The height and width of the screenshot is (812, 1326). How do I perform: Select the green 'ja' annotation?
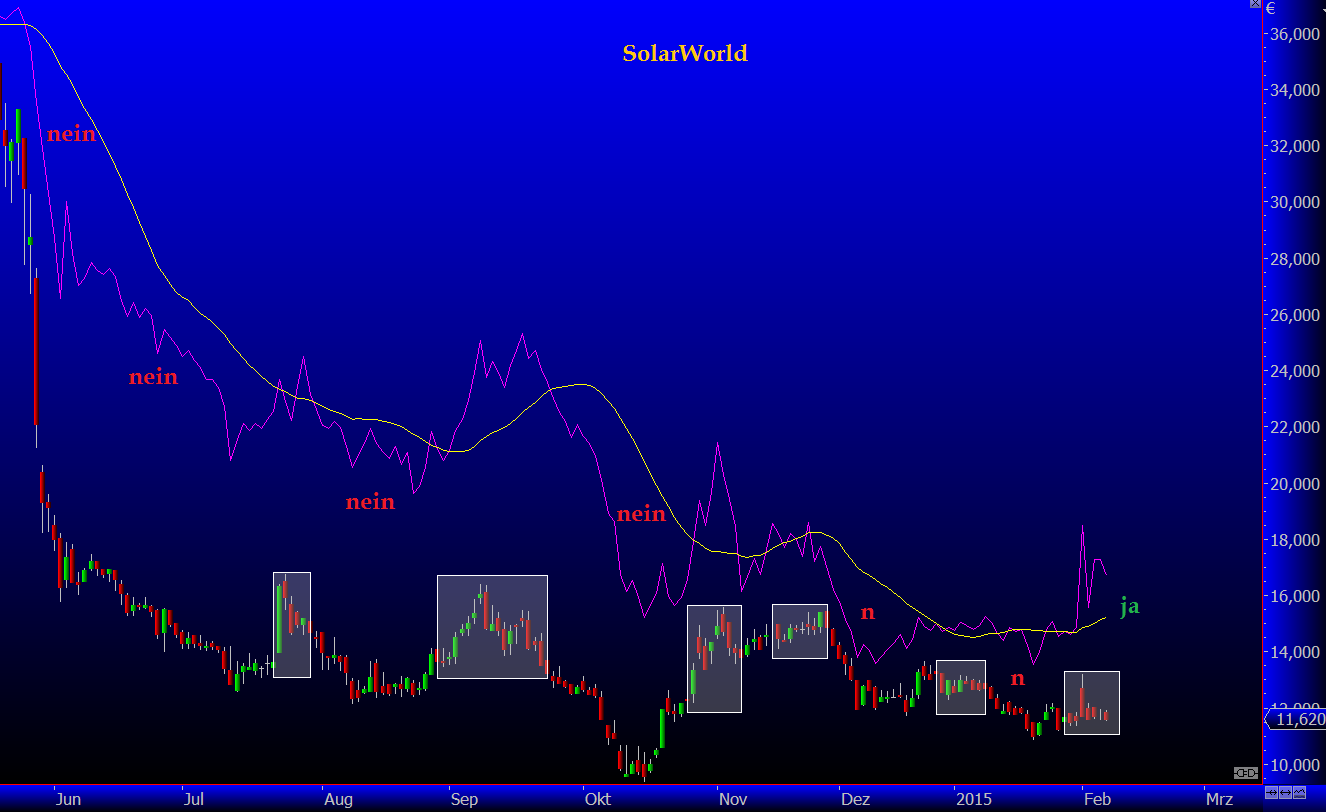pyautogui.click(x=1129, y=607)
